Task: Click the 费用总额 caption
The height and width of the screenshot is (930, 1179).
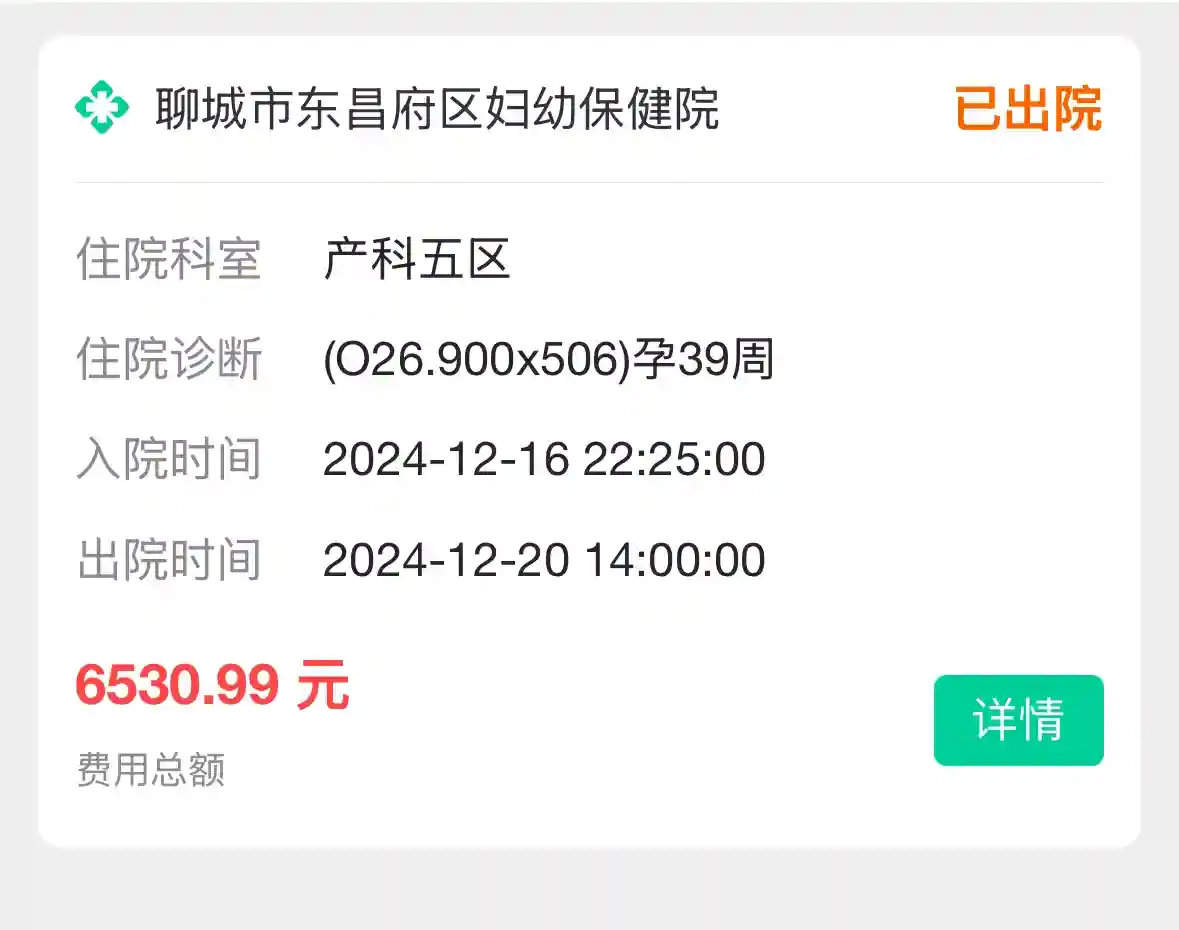Action: pos(151,770)
